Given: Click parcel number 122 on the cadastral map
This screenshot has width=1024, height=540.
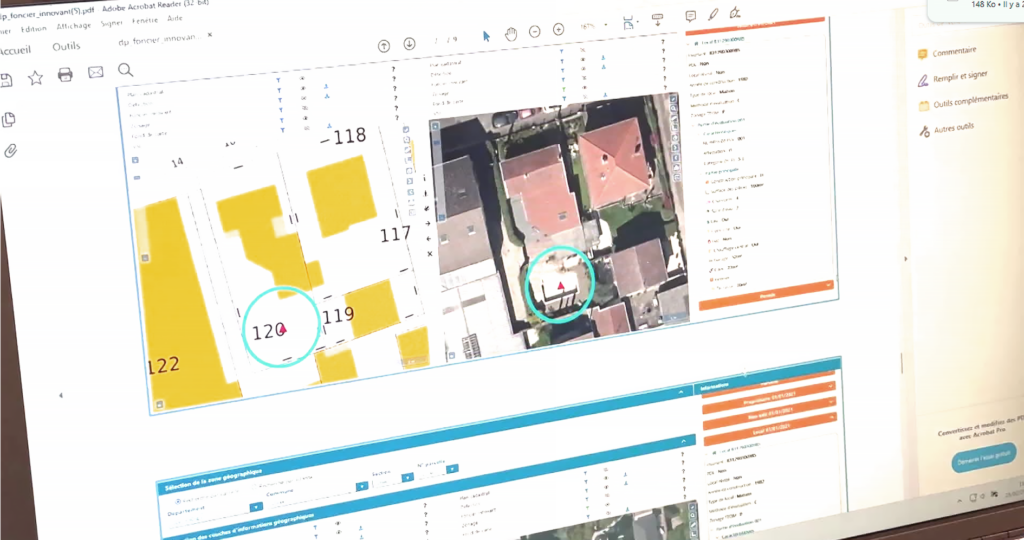Looking at the screenshot, I should [x=163, y=365].
